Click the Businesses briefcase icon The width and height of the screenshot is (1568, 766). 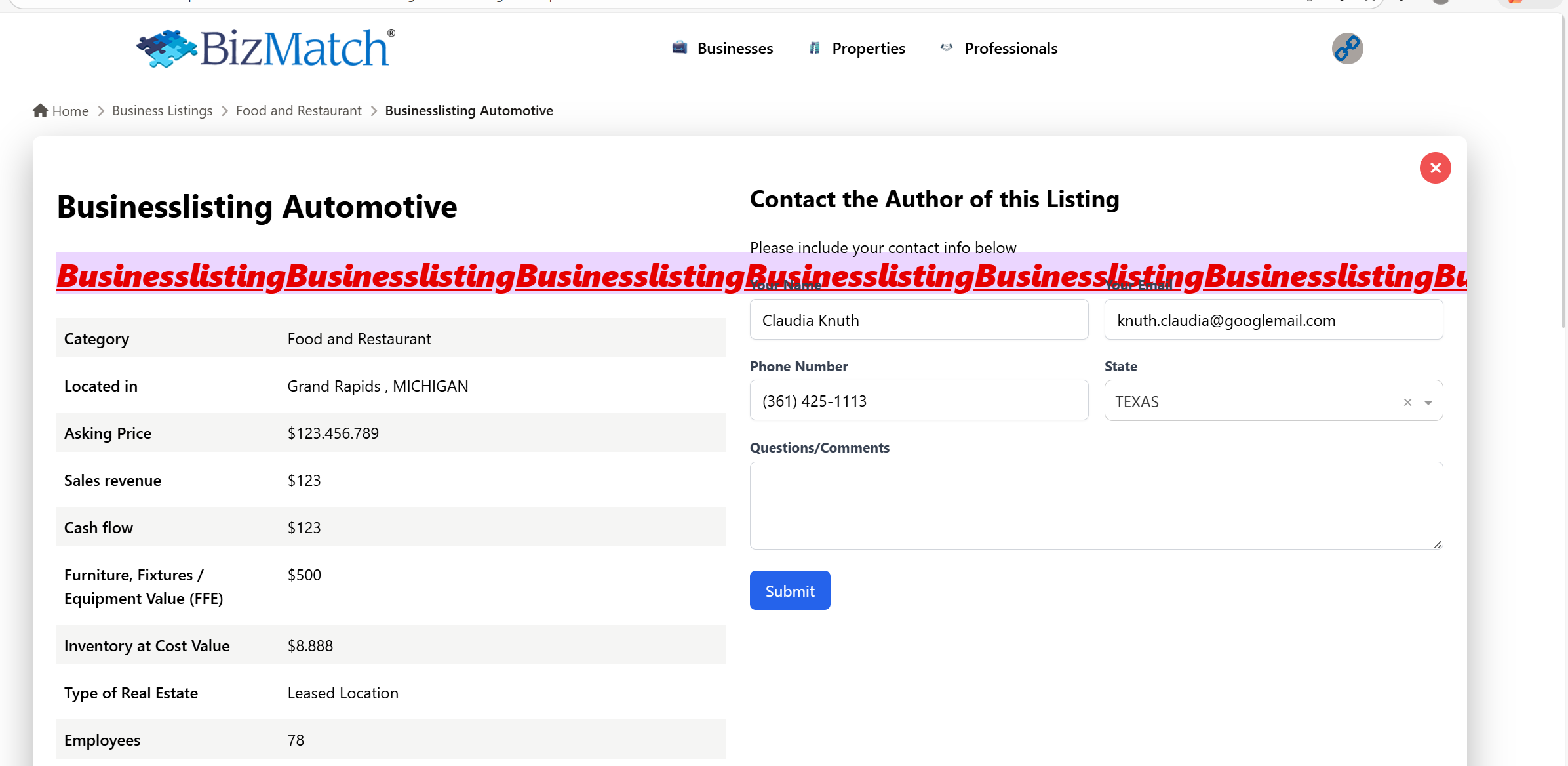pyautogui.click(x=680, y=48)
